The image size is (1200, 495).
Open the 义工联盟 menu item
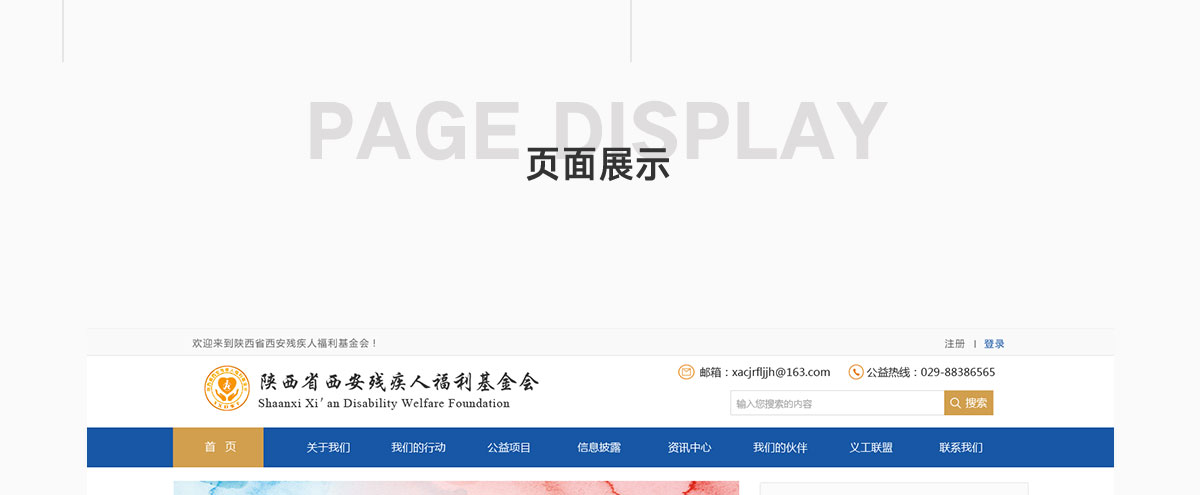(871, 448)
